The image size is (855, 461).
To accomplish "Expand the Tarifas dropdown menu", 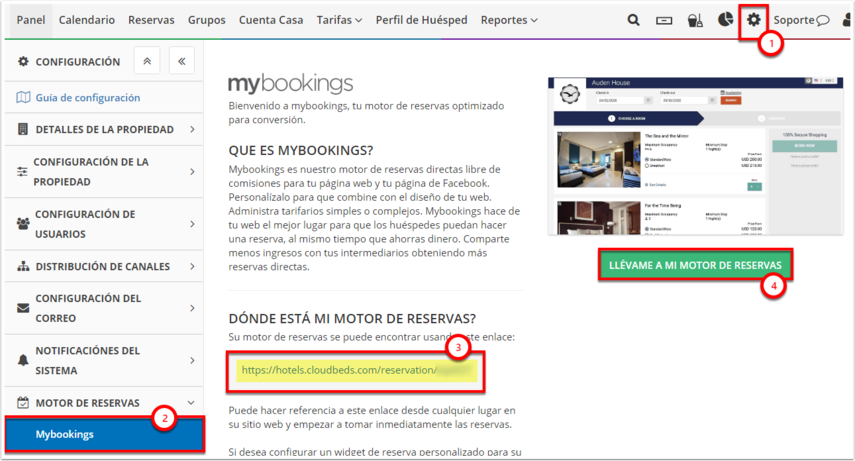I will [x=339, y=20].
